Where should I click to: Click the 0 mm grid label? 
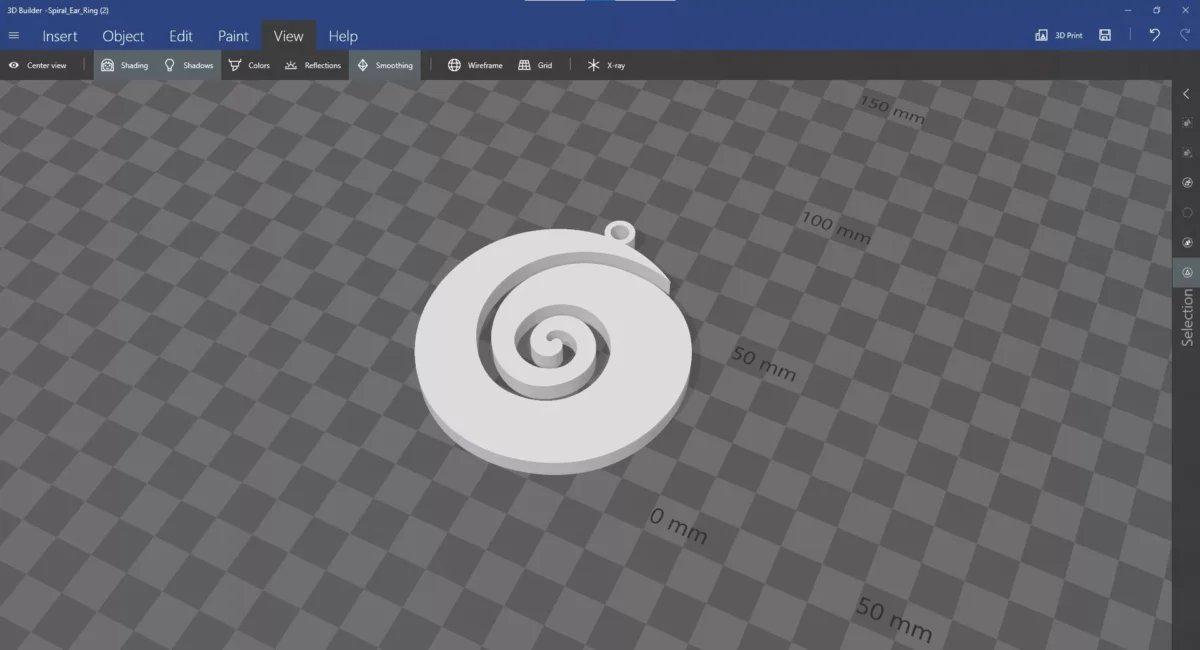[678, 525]
